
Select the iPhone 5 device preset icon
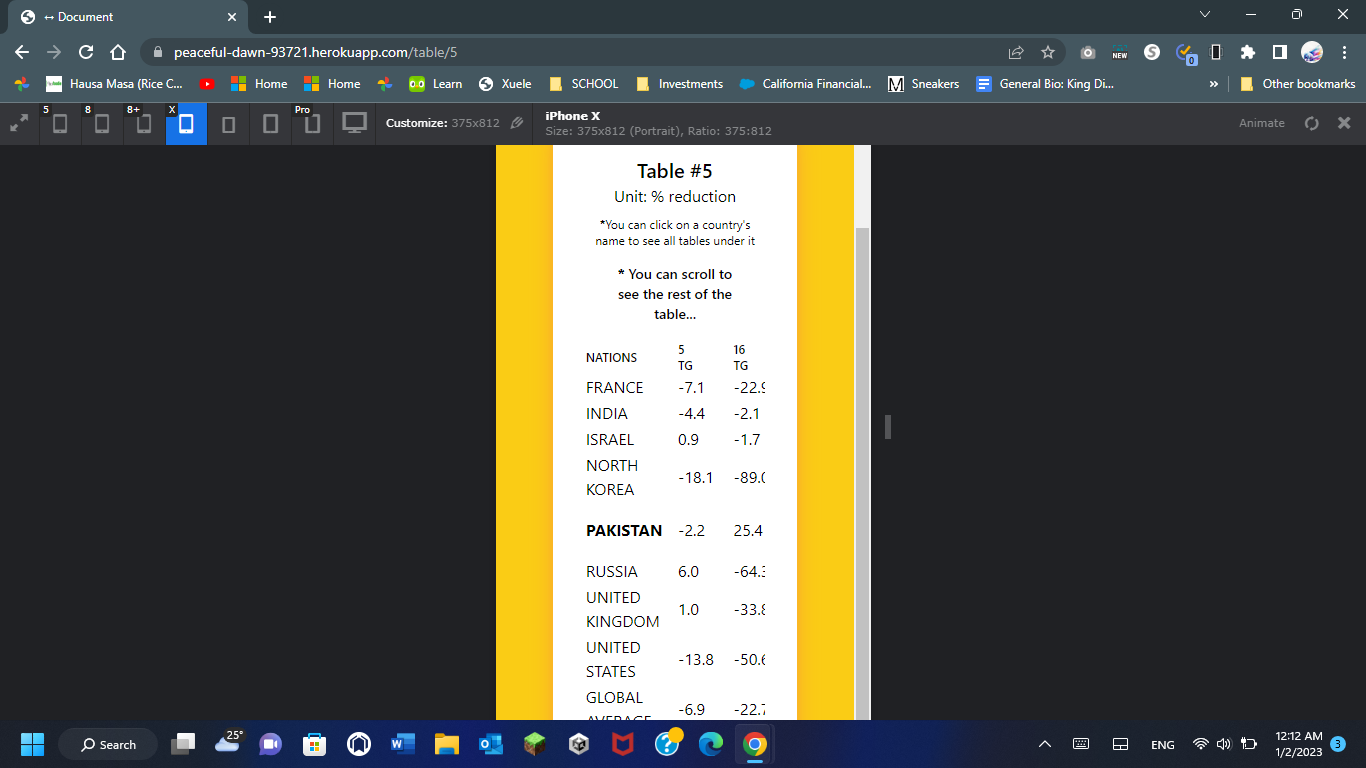pyautogui.click(x=60, y=124)
